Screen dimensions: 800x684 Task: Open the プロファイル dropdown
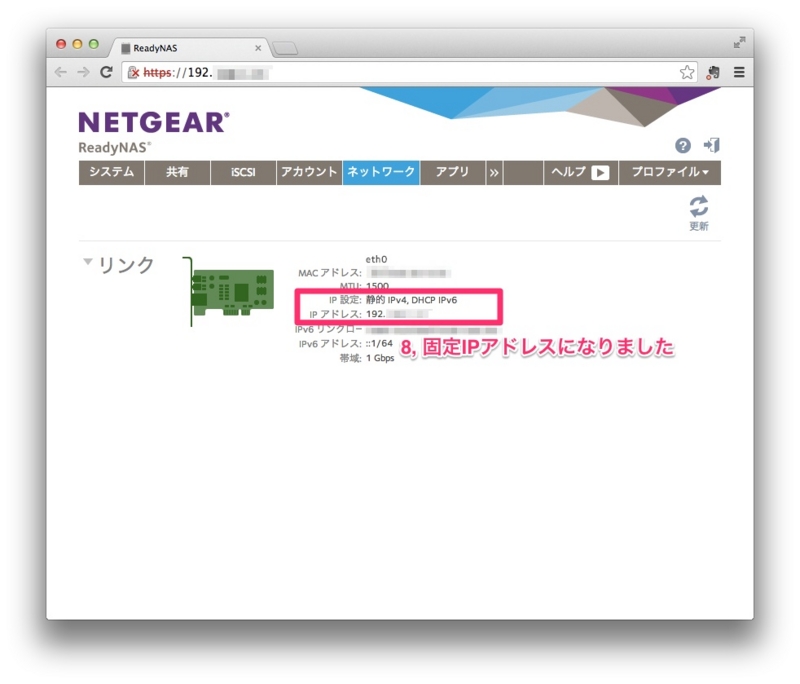(670, 172)
